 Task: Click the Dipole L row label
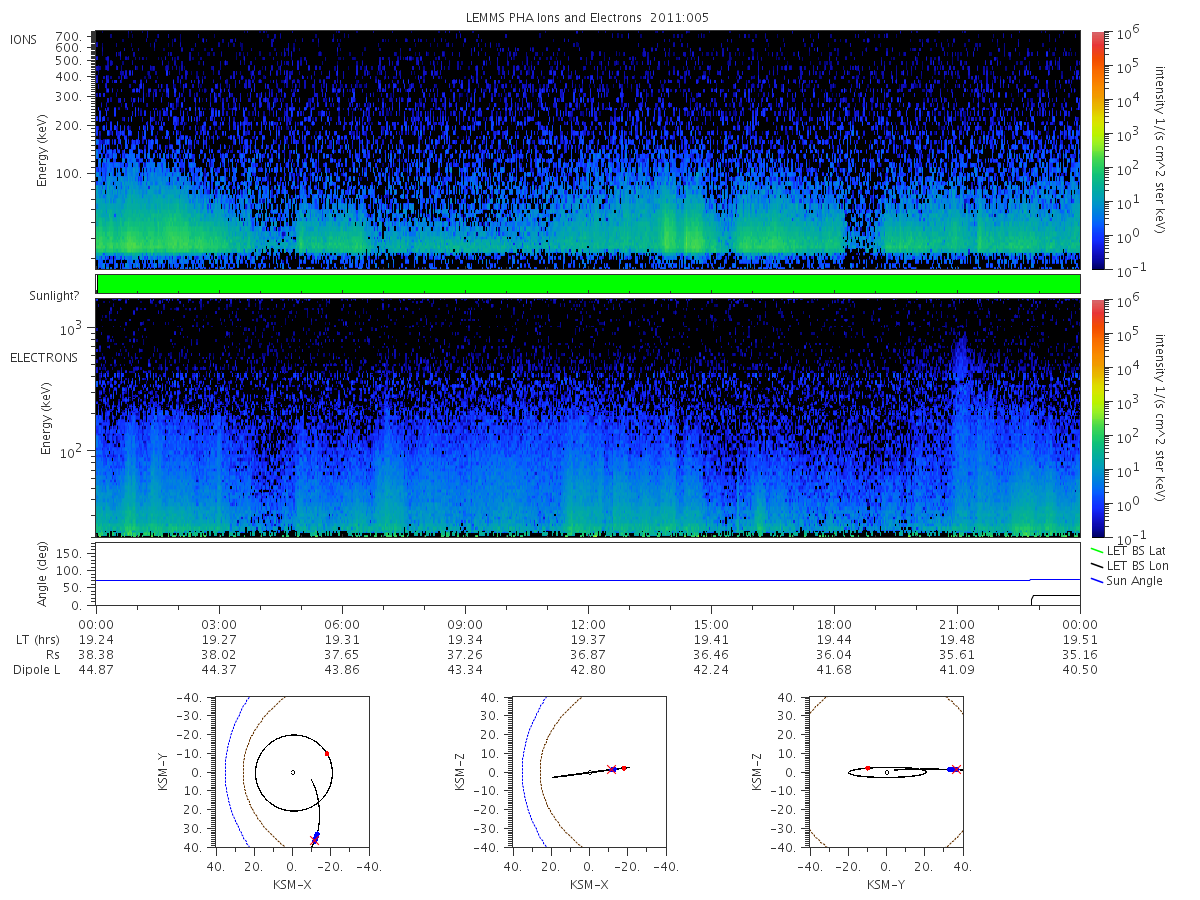pyautogui.click(x=37, y=670)
